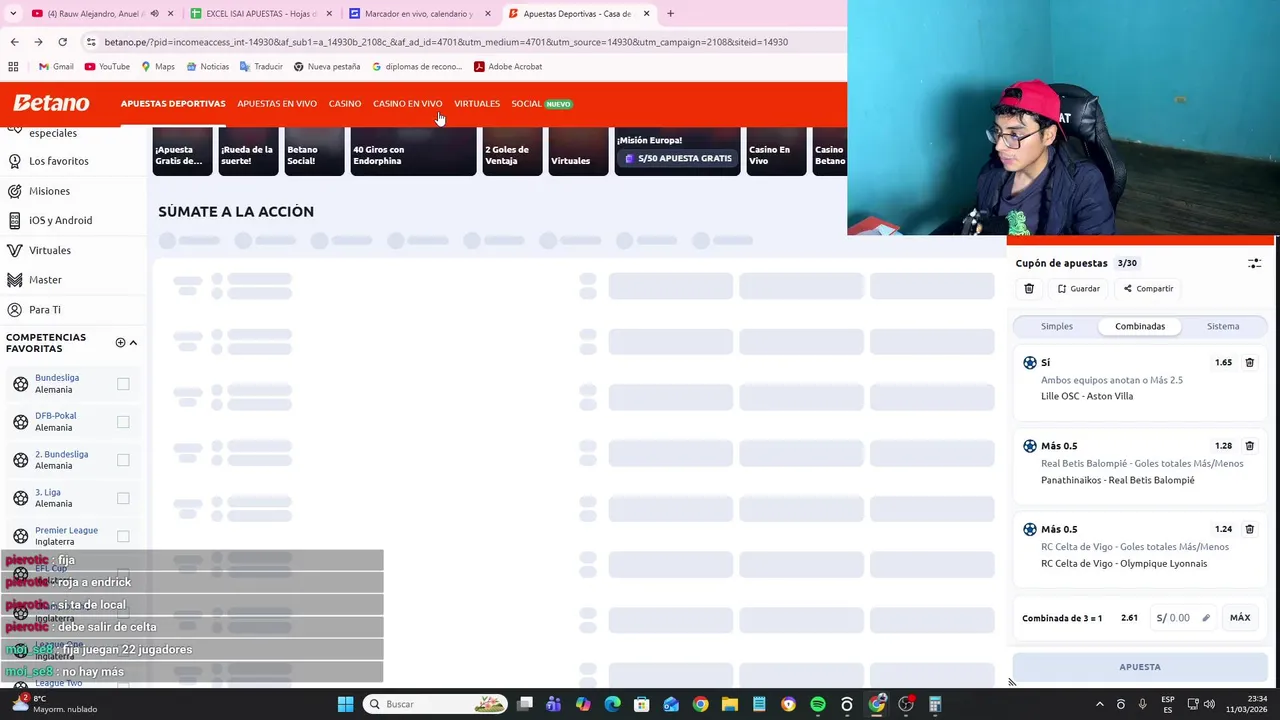
Task: Edit the stake amount pencil icon
Action: click(x=1206, y=618)
